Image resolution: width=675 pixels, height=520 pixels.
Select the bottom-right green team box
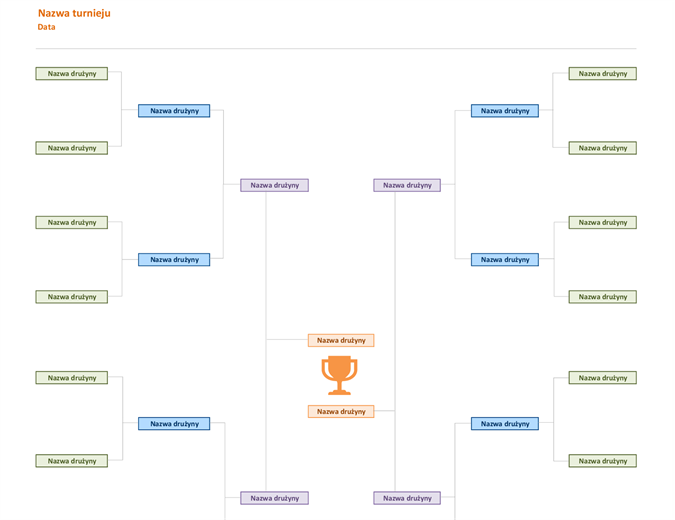point(602,461)
